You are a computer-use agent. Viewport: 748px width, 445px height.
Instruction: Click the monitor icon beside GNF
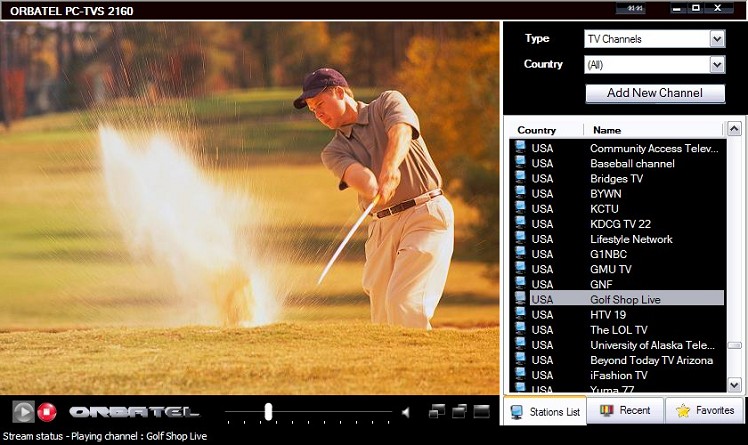520,283
